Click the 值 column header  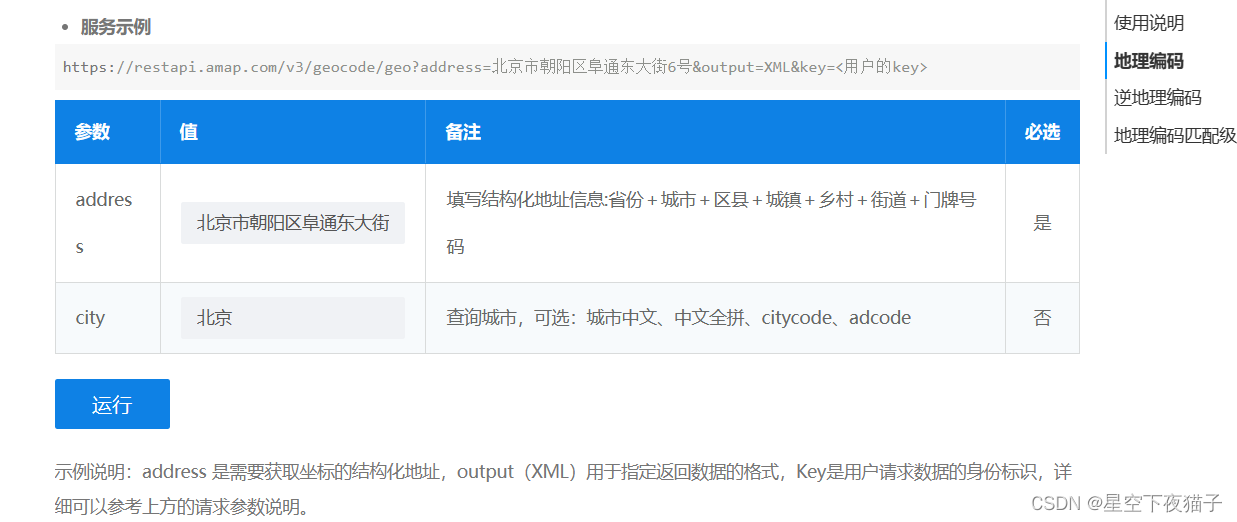189,132
